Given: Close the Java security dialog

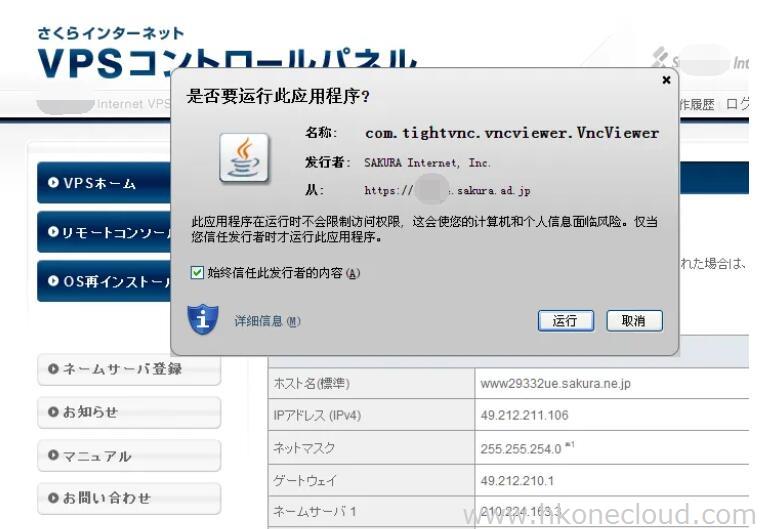Looking at the screenshot, I should [666, 79].
